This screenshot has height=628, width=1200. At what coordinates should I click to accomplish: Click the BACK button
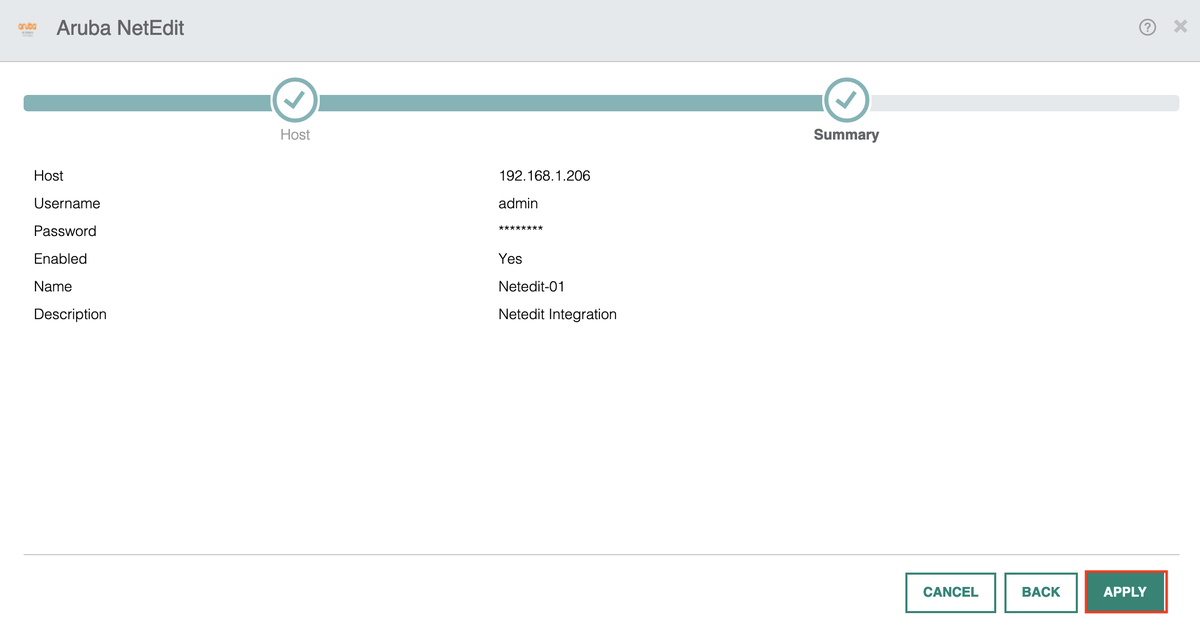click(x=1040, y=592)
